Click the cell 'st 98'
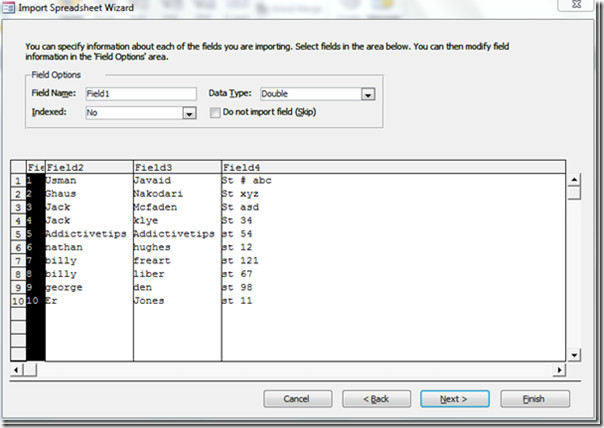The width and height of the screenshot is (604, 428). click(x=394, y=287)
